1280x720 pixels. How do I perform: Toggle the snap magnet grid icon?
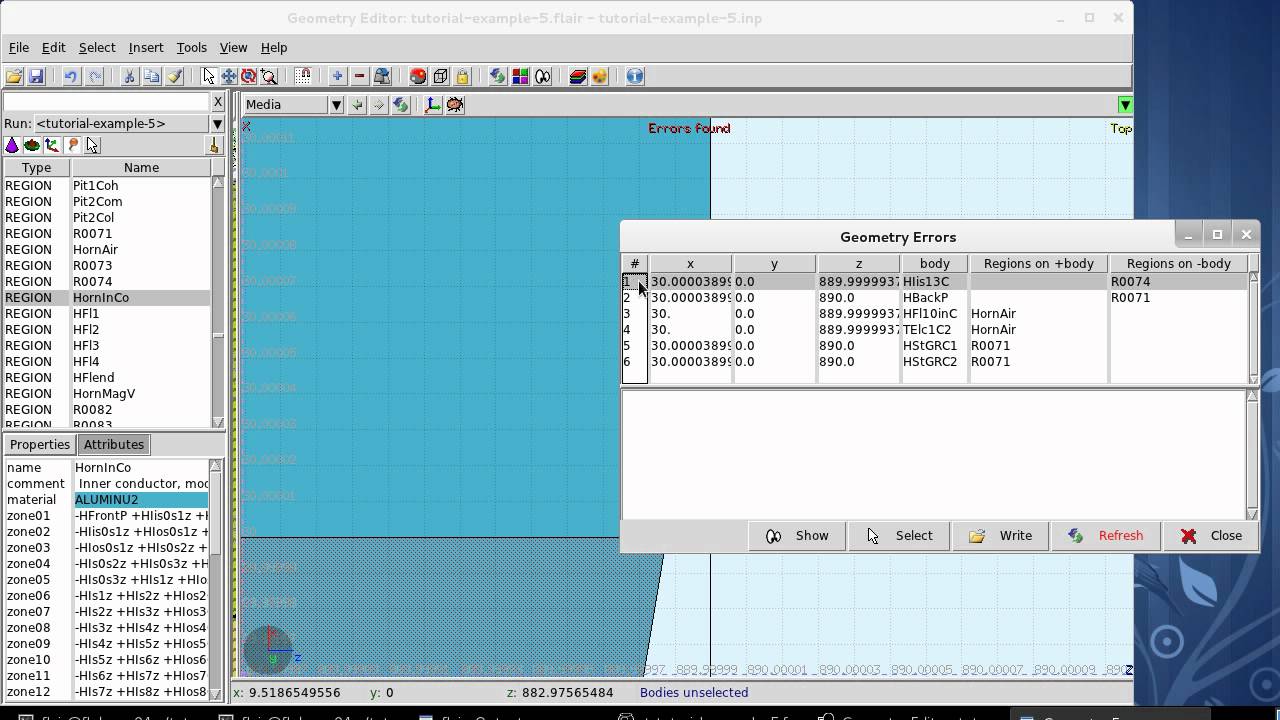tap(303, 76)
